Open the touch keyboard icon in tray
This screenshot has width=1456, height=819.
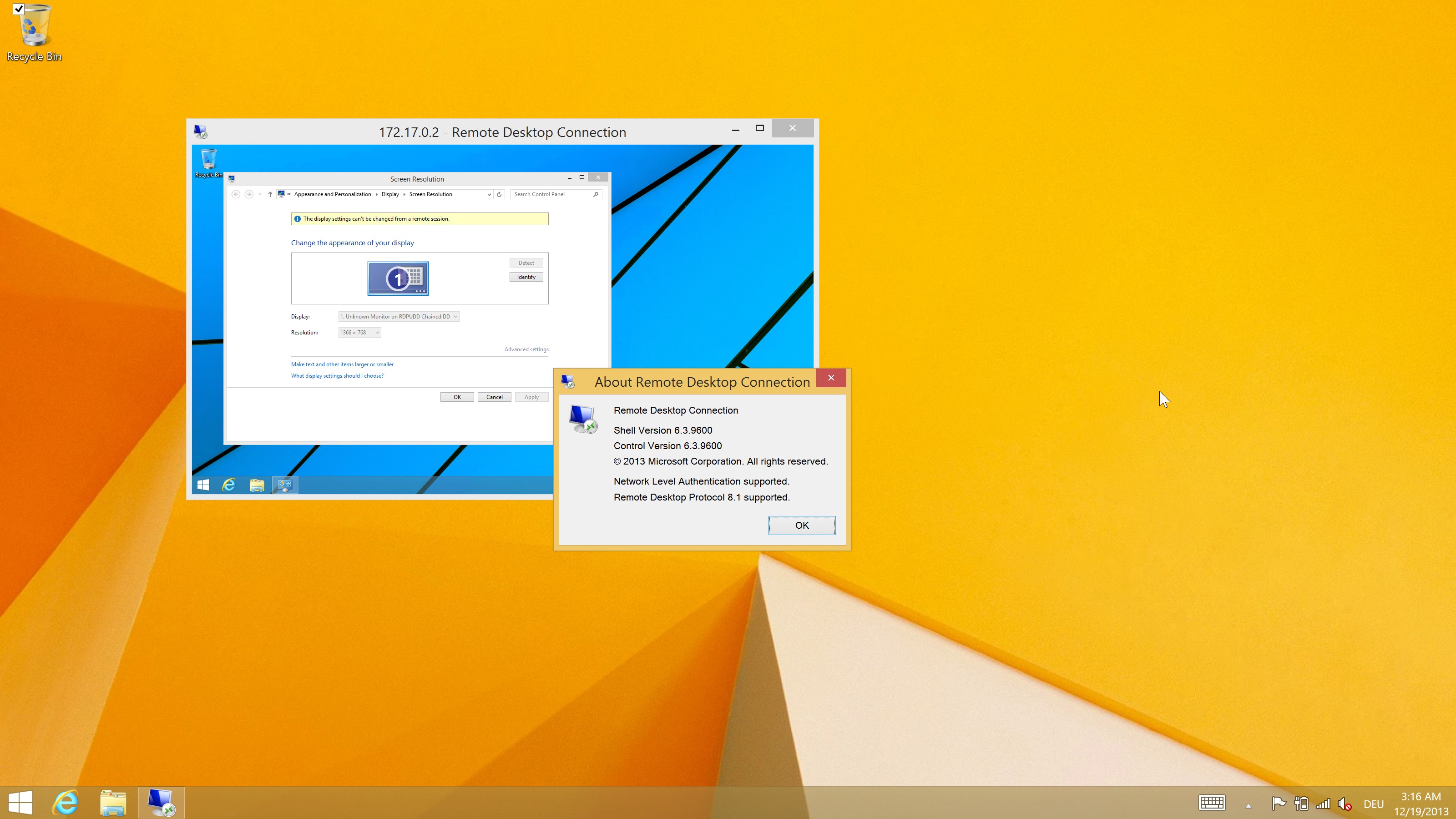click(1212, 803)
